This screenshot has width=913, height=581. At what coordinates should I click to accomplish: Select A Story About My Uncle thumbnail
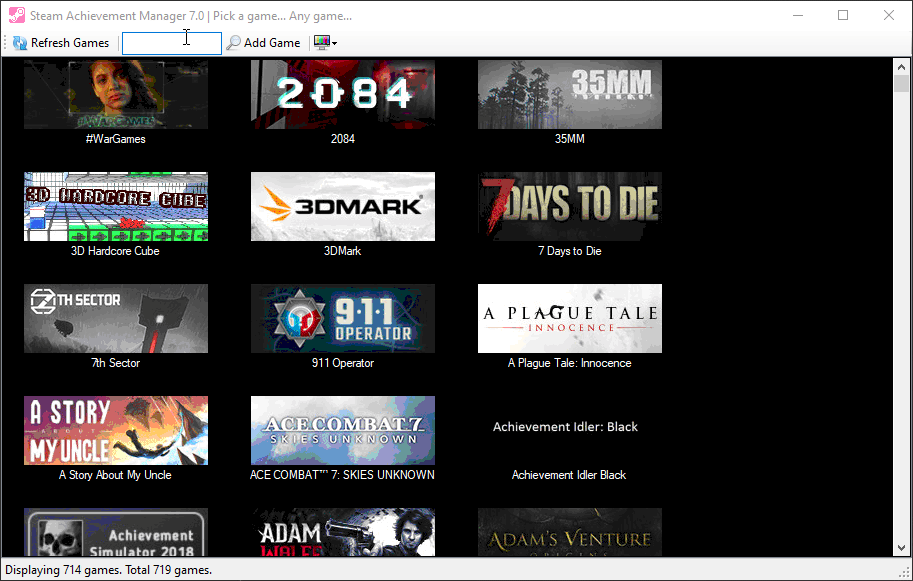116,430
